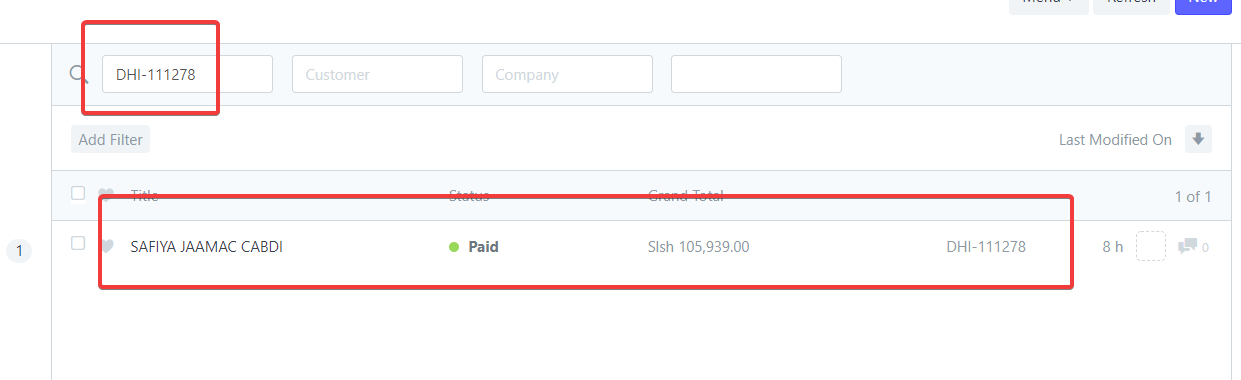1241x380 pixels.
Task: Click the Refresh button
Action: [x=1131, y=5]
